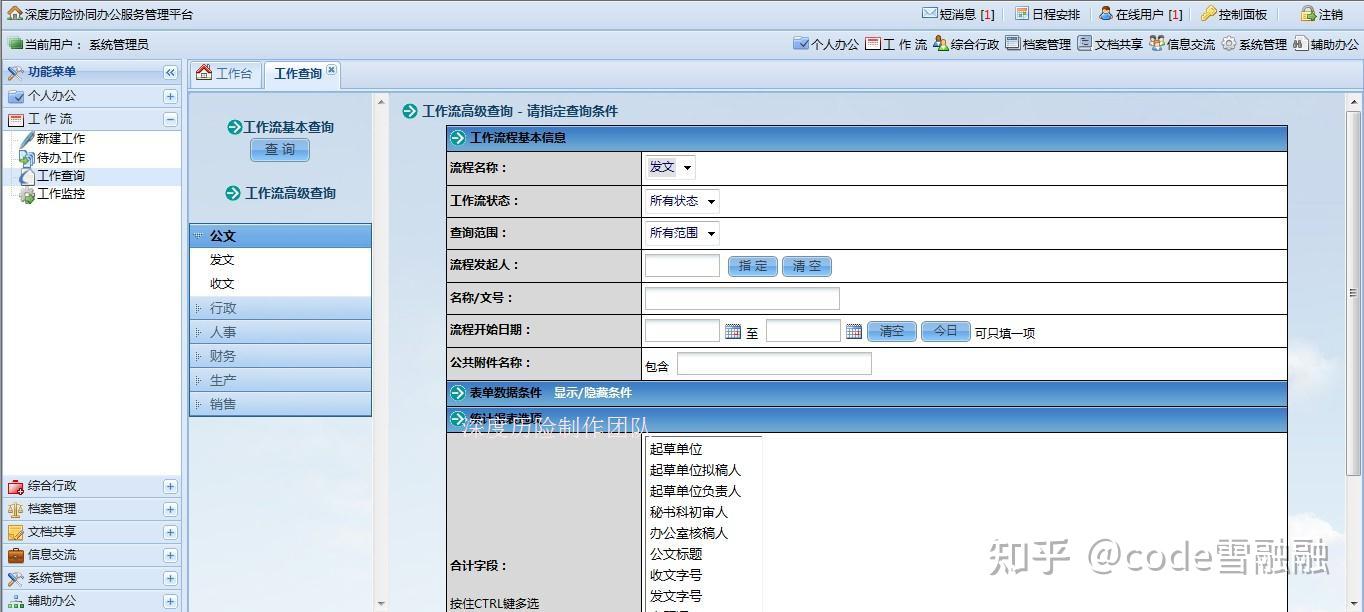1364x612 pixels.
Task: Click 清空 button beside 指定
Action: click(x=807, y=266)
